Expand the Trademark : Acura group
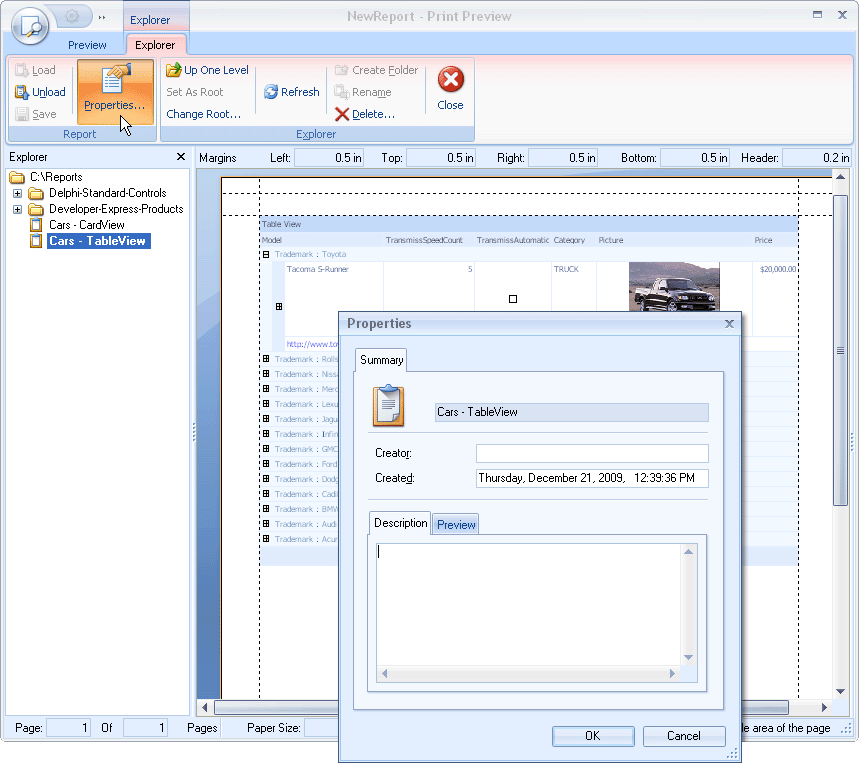The height and width of the screenshot is (763, 859). [266, 538]
